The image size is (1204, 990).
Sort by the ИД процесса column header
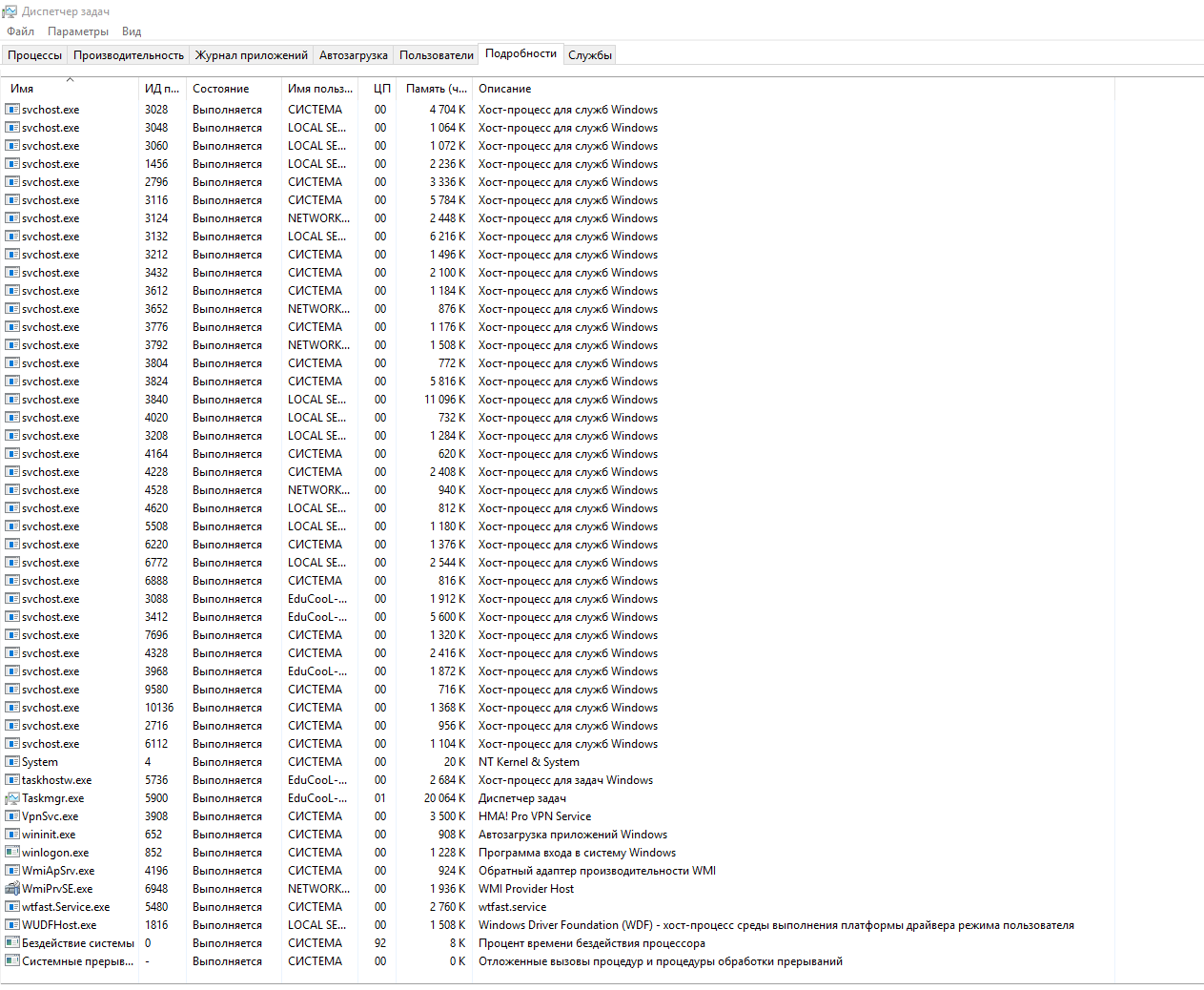pyautogui.click(x=162, y=89)
